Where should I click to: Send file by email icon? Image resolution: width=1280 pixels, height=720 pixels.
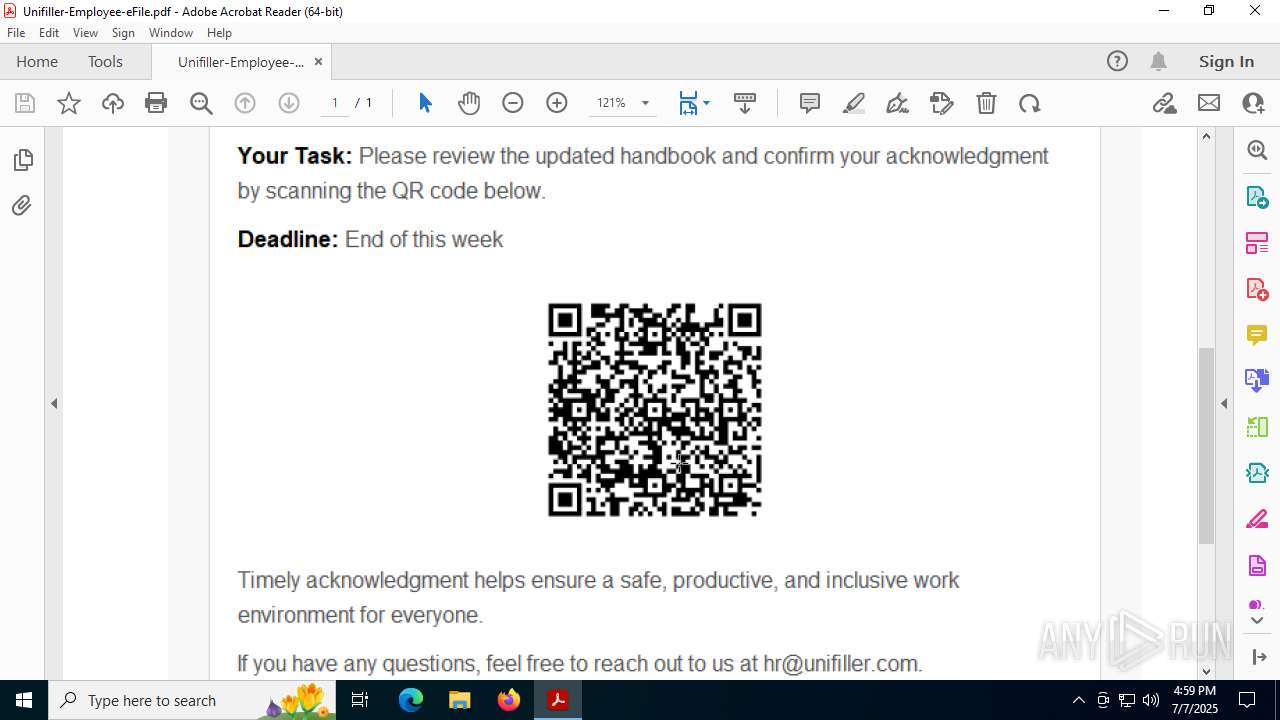[1209, 103]
